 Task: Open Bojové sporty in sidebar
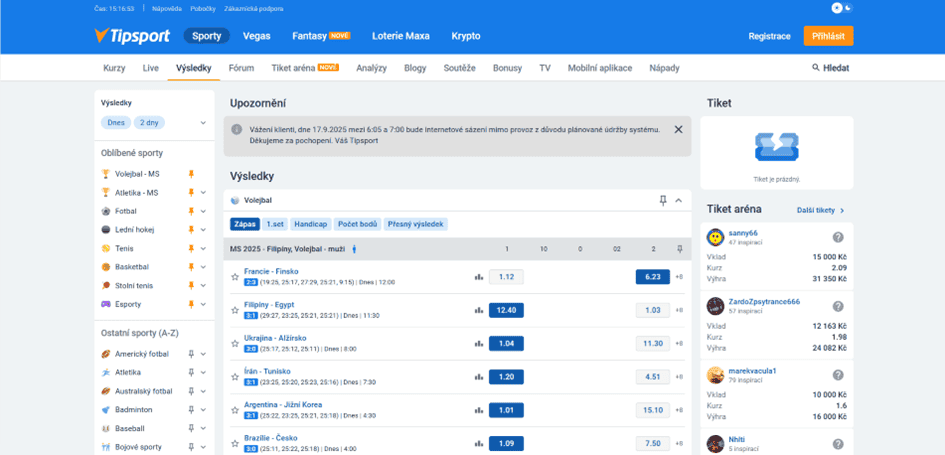[x=138, y=447]
